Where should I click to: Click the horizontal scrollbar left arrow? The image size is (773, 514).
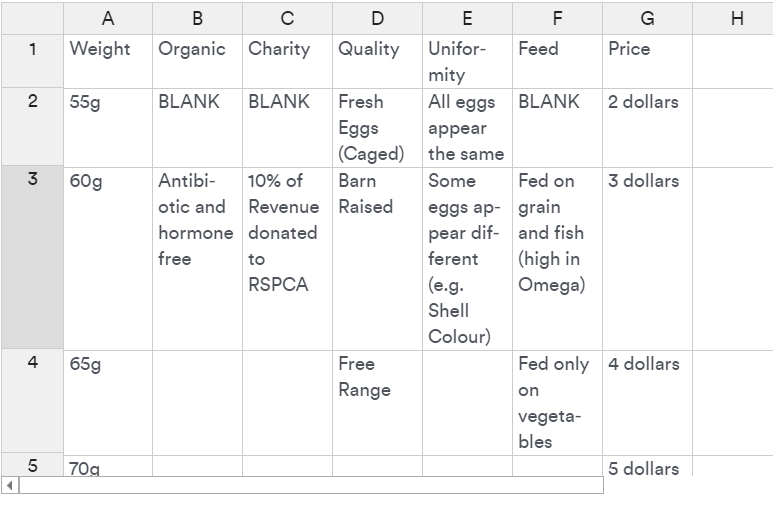click(x=10, y=485)
